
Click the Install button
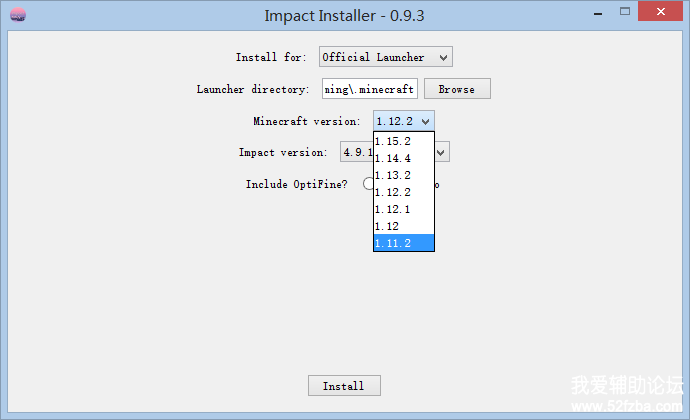click(x=344, y=386)
